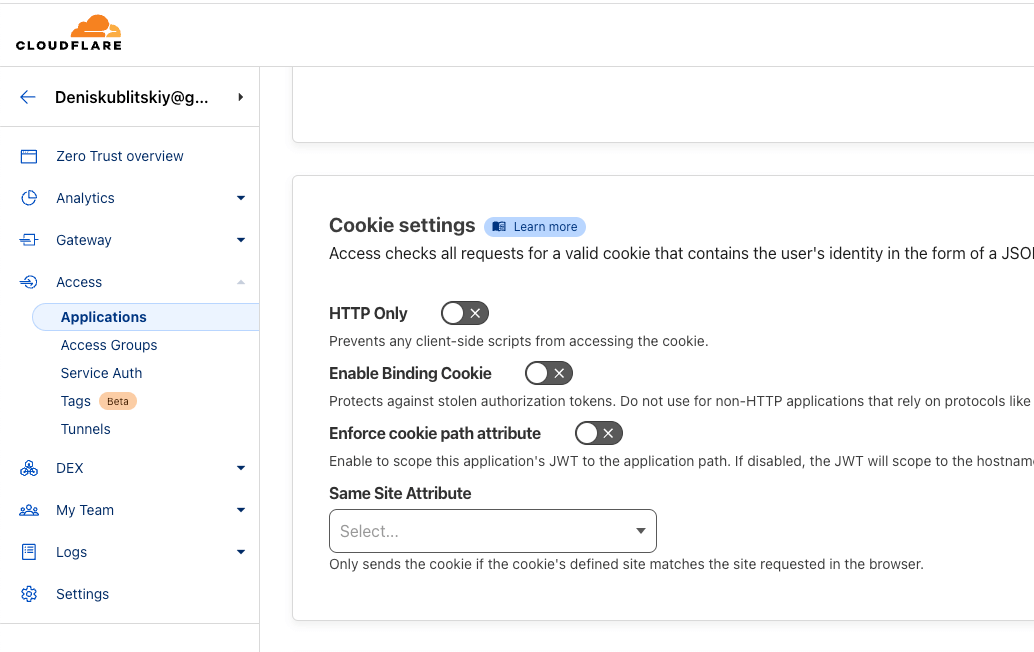Open the Same Site Attribute dropdown

point(492,531)
